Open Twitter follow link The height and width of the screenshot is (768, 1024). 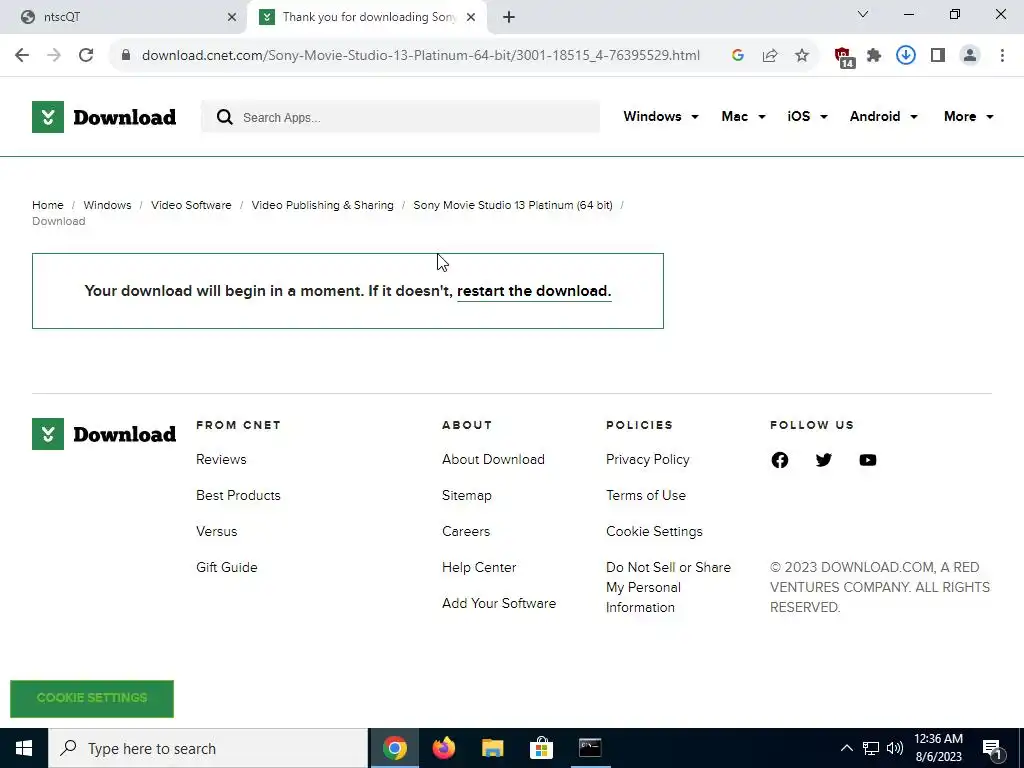tap(824, 460)
